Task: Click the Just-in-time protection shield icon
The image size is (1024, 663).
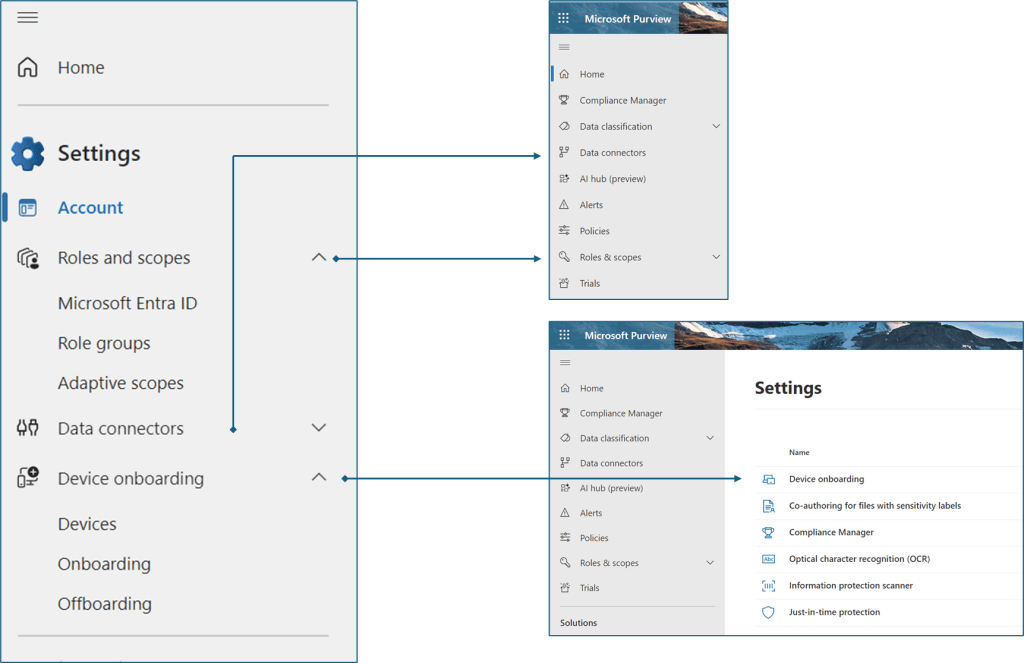Action: 768,612
